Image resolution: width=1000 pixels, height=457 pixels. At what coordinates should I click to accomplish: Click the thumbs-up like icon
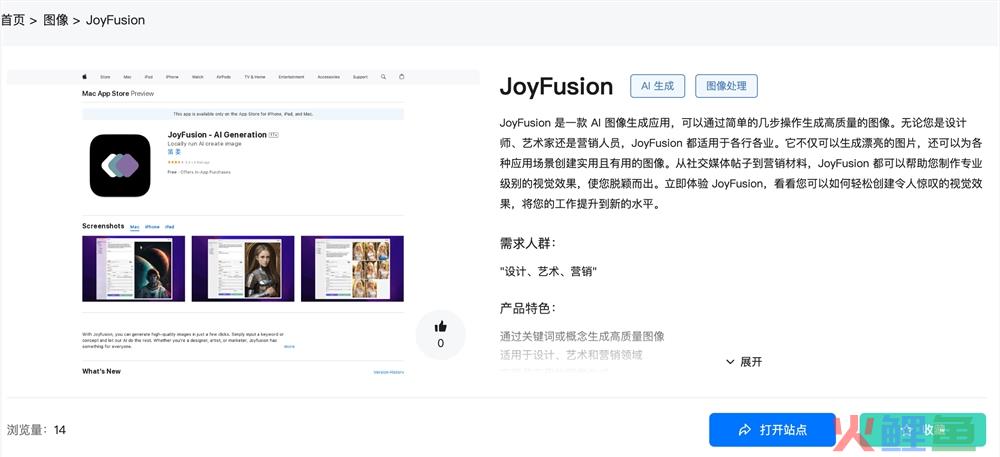coord(440,326)
